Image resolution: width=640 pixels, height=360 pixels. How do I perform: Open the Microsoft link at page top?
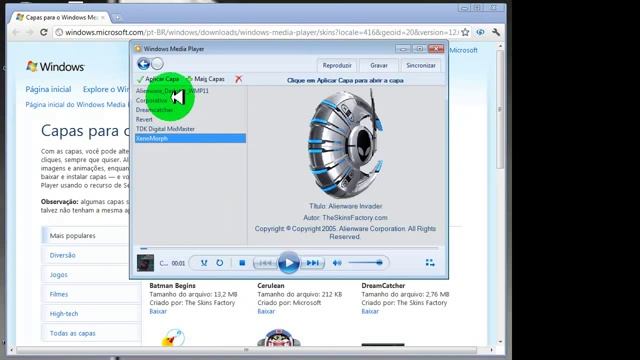pos(463,50)
